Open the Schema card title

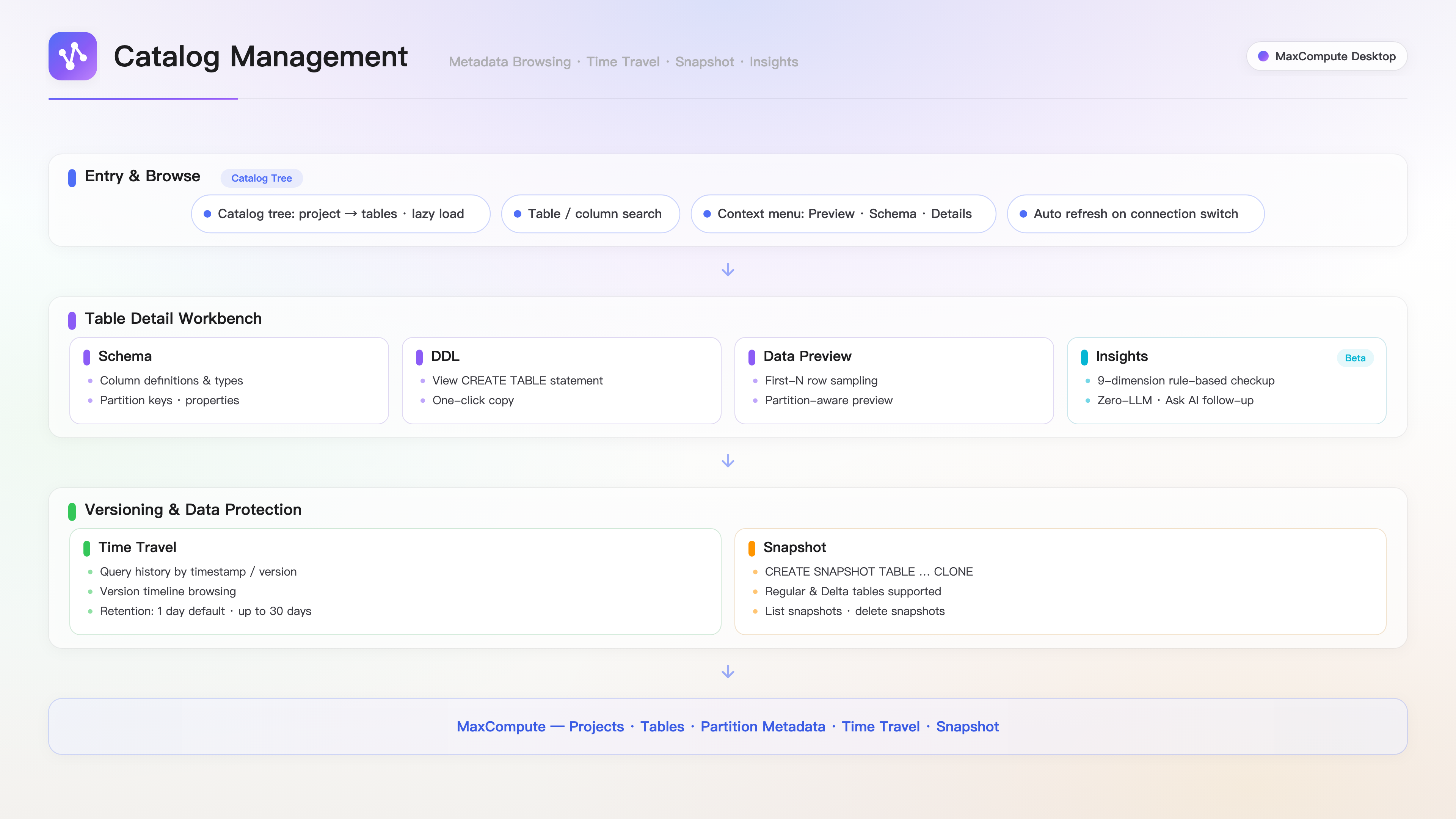pos(125,356)
